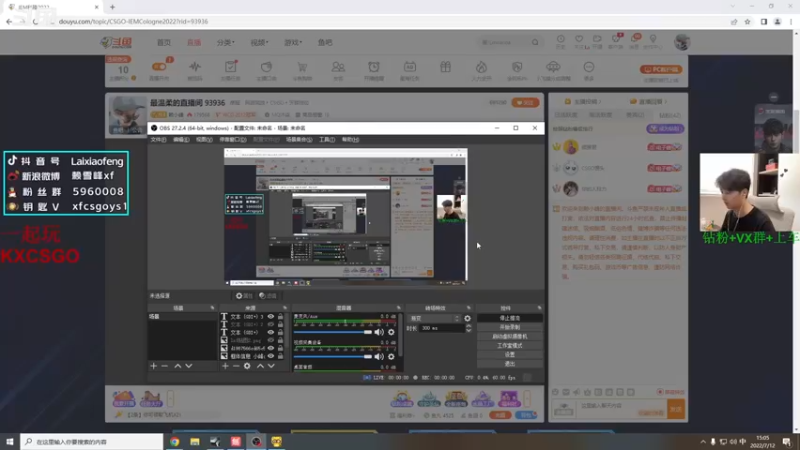Screen dimensions: 800x450
Task: Click the orange send button in chat
Action: pos(676,409)
